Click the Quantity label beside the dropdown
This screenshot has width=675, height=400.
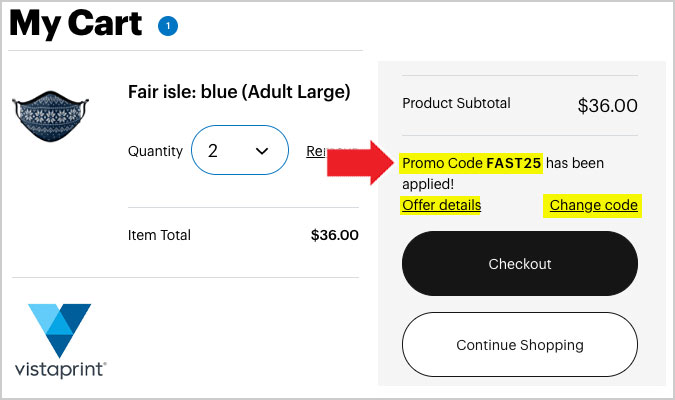click(x=155, y=151)
